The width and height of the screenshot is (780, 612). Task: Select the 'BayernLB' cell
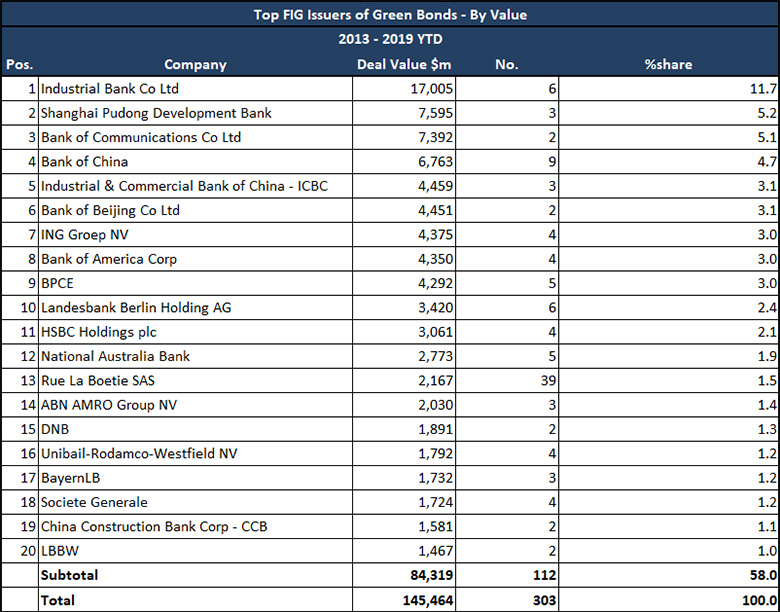[x=195, y=479]
